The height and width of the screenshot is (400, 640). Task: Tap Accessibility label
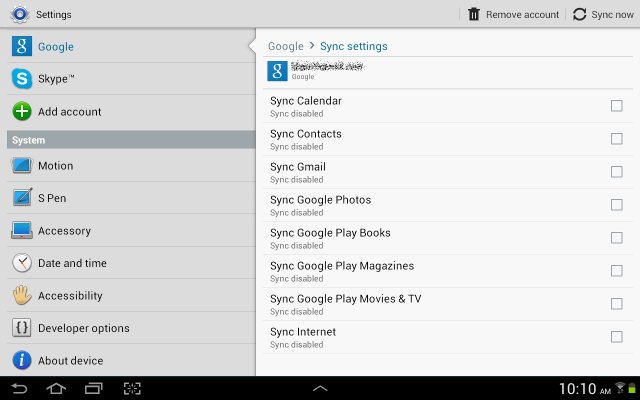click(x=70, y=296)
